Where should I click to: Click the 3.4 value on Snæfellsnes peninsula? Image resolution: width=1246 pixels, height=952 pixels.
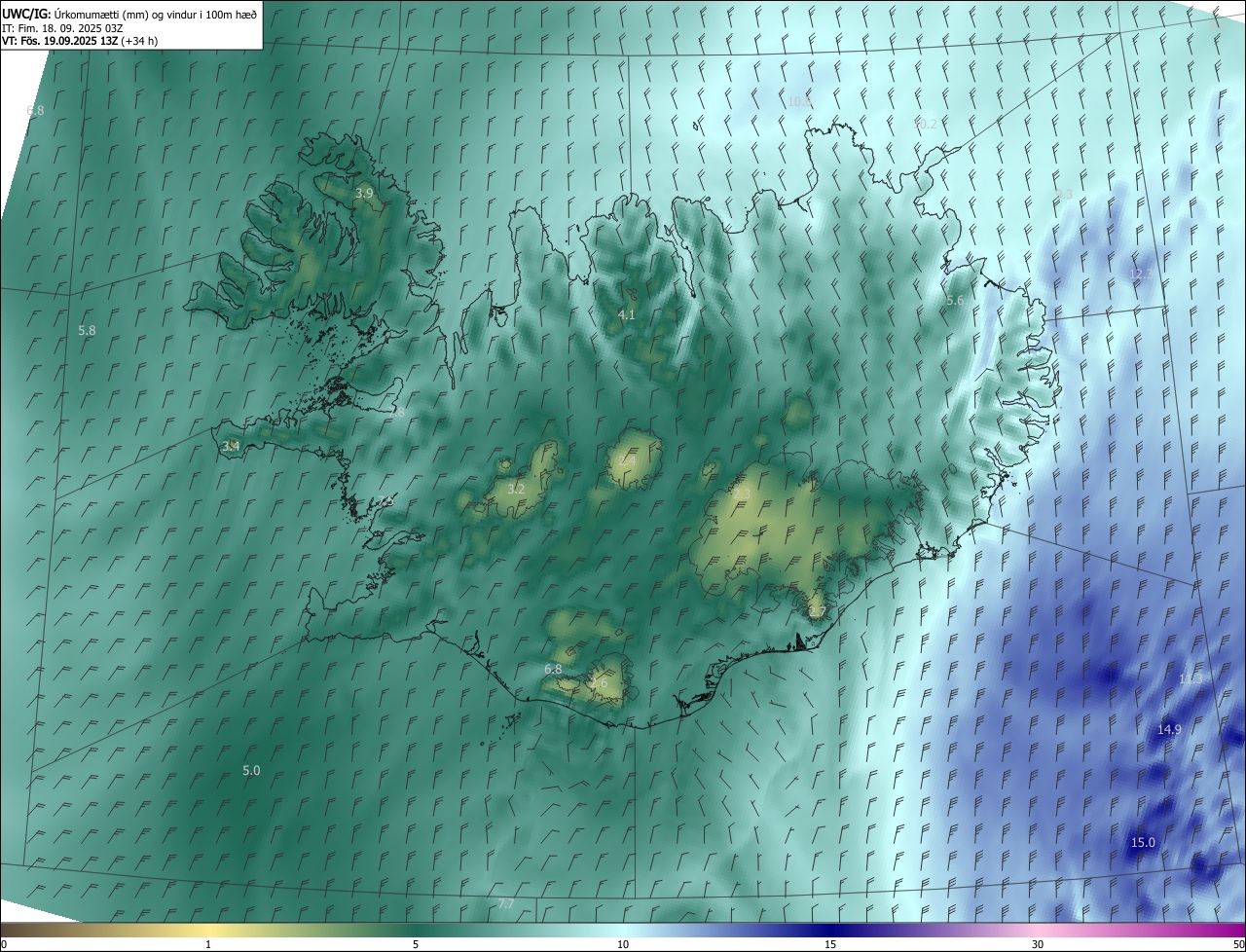pos(231,447)
